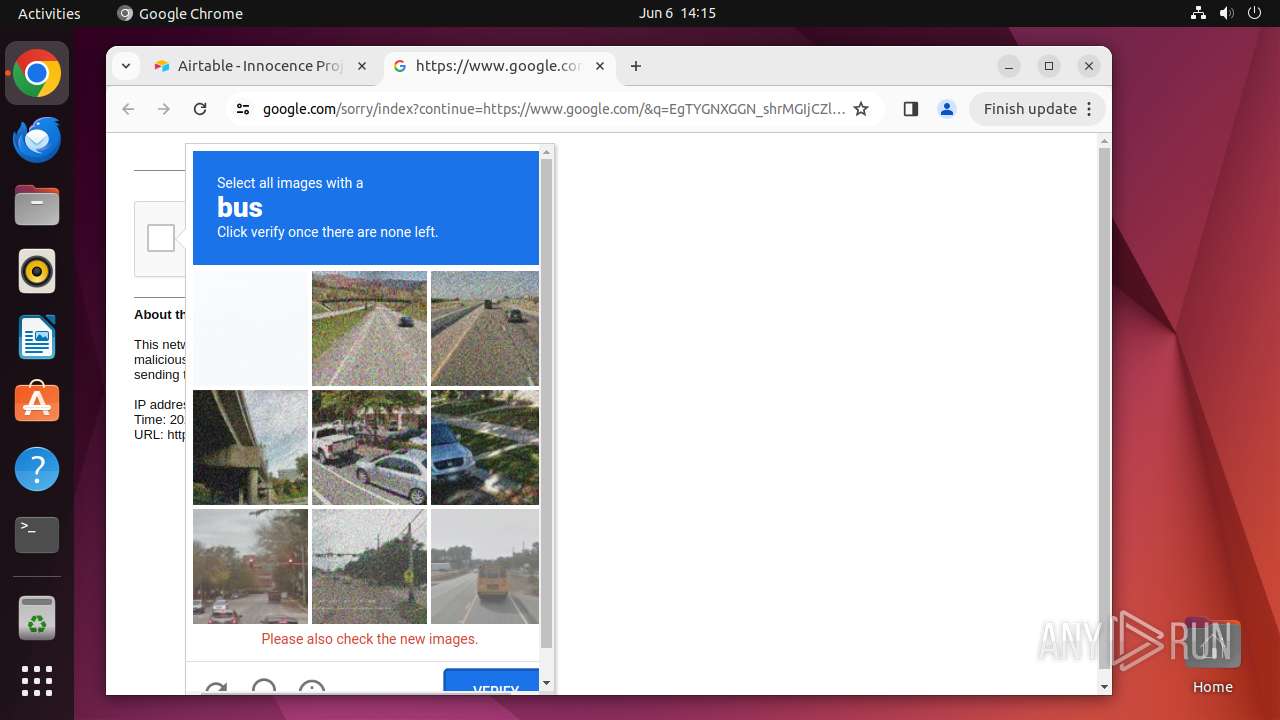Click the captcha frame scroll-up arrow
This screenshot has width=1280, height=720.
[x=546, y=153]
